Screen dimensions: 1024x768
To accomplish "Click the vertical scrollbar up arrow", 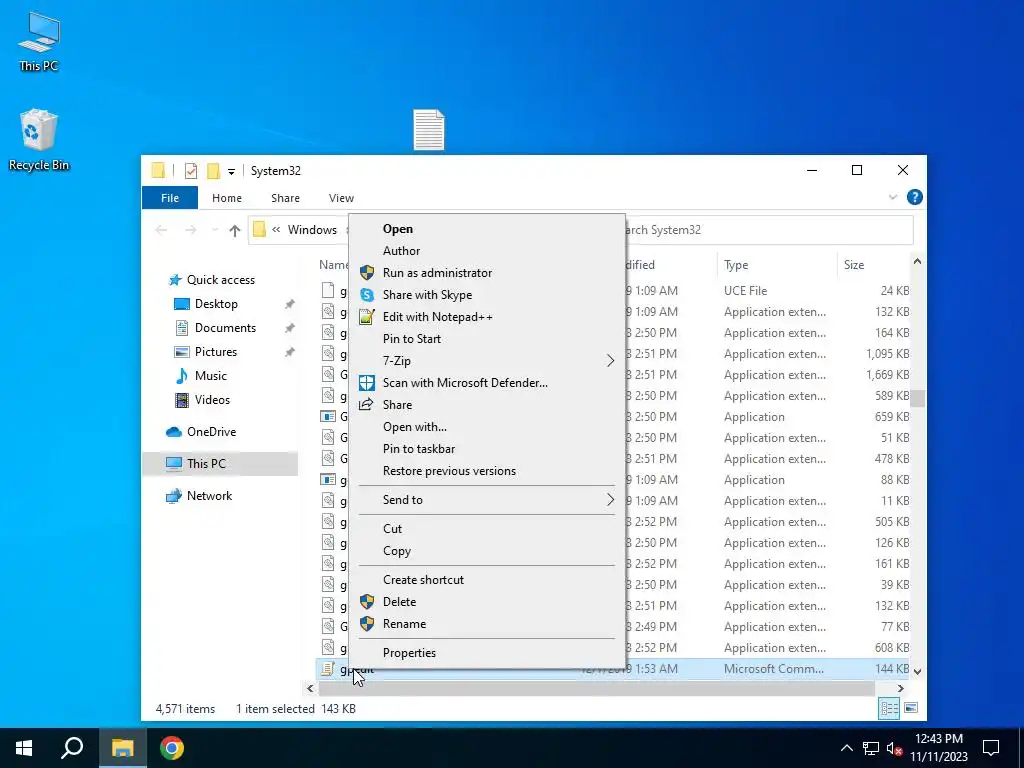I will pyautogui.click(x=917, y=262).
